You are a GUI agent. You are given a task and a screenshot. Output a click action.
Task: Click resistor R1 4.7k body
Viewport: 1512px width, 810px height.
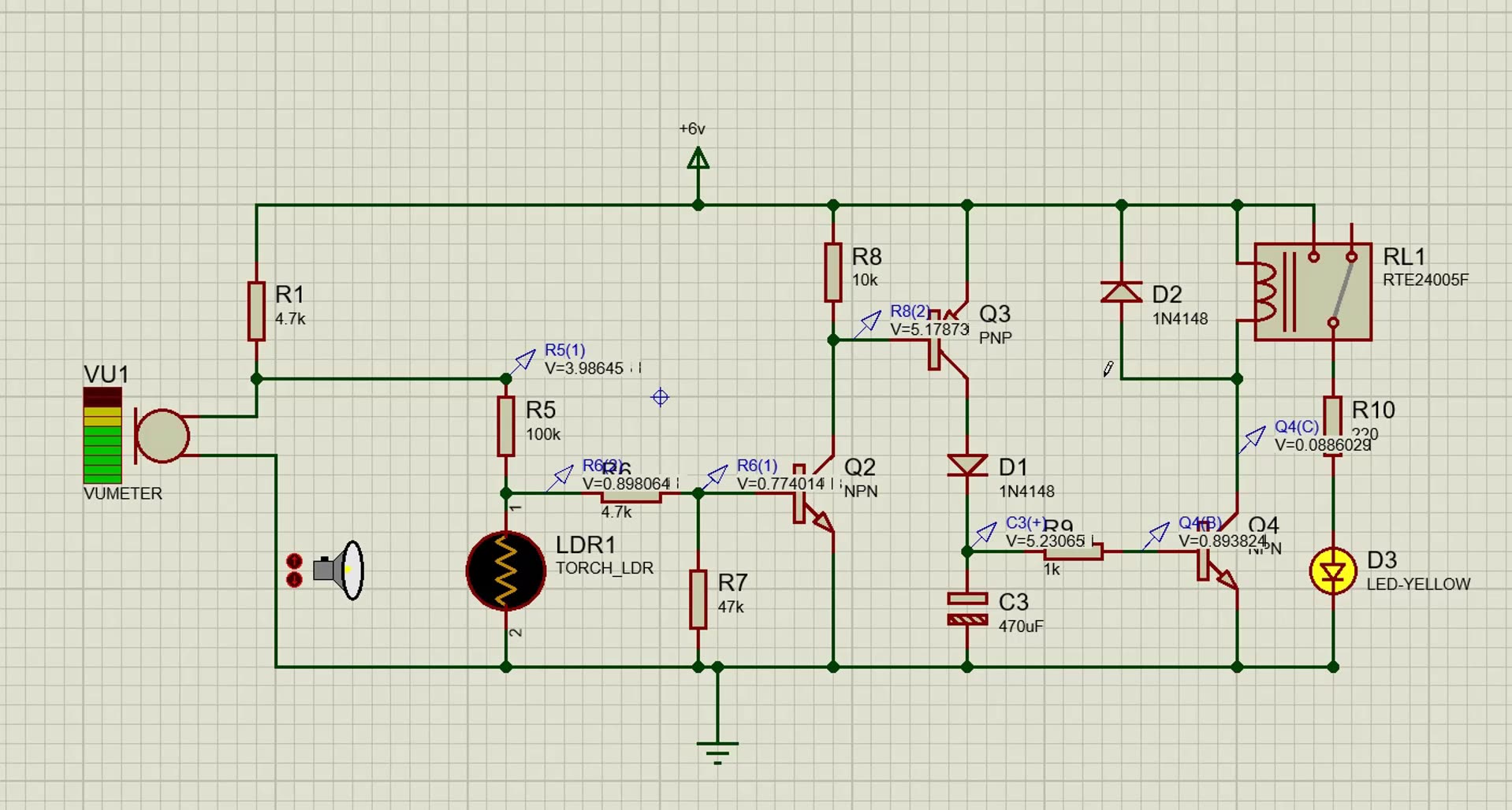tap(256, 311)
